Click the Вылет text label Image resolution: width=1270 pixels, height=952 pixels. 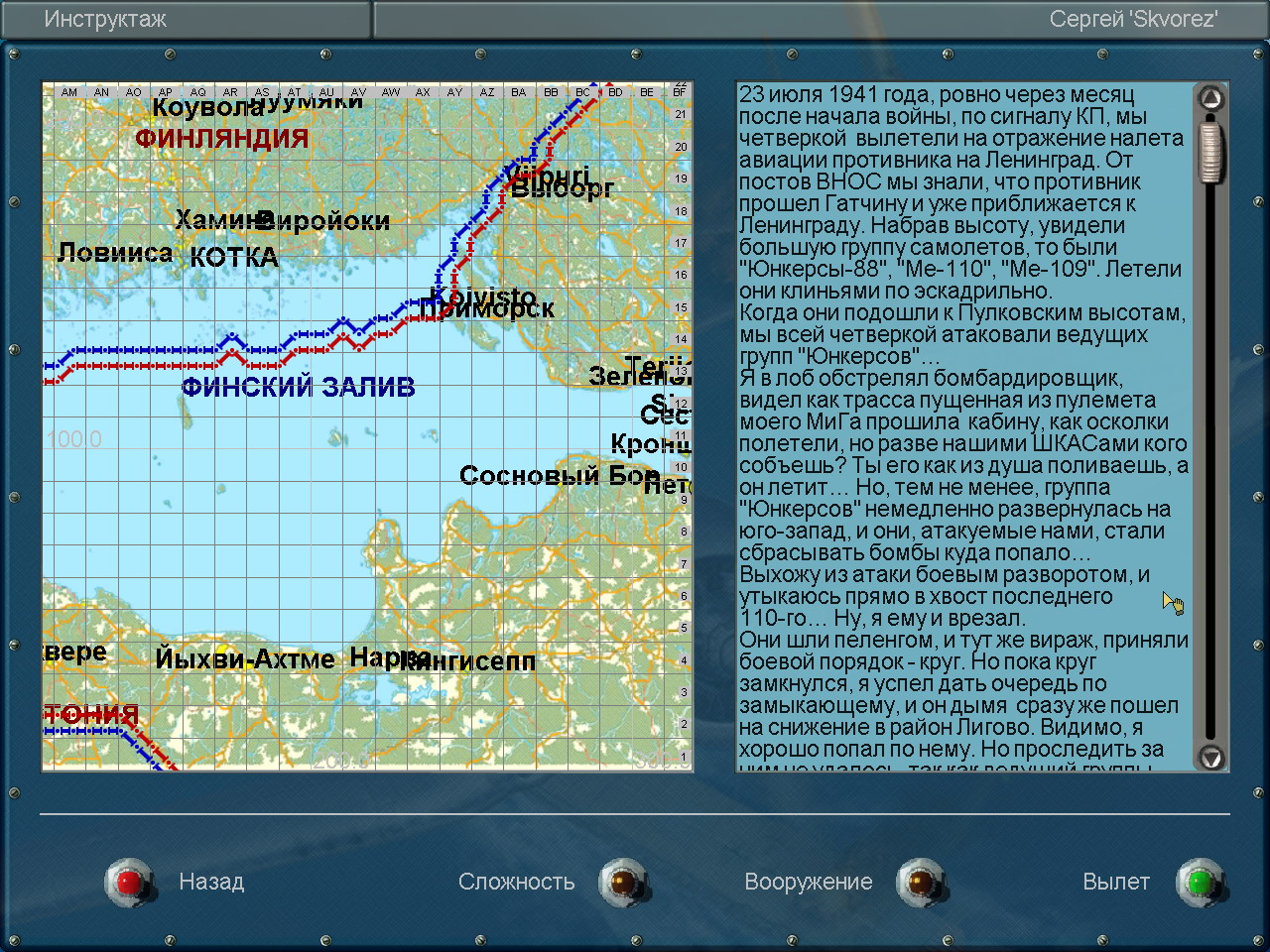tap(1116, 882)
